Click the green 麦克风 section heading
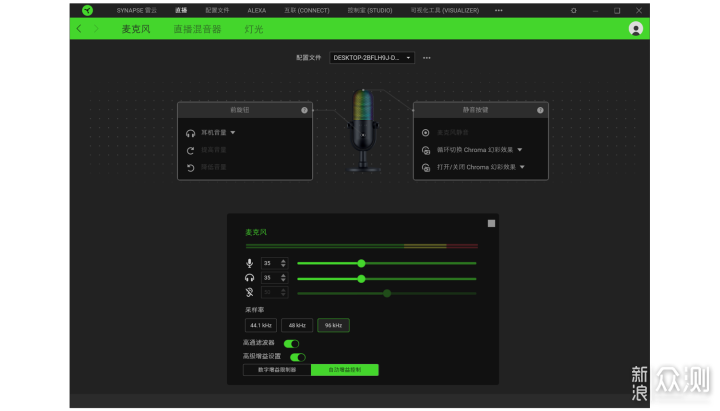The image size is (720, 411). (x=256, y=232)
